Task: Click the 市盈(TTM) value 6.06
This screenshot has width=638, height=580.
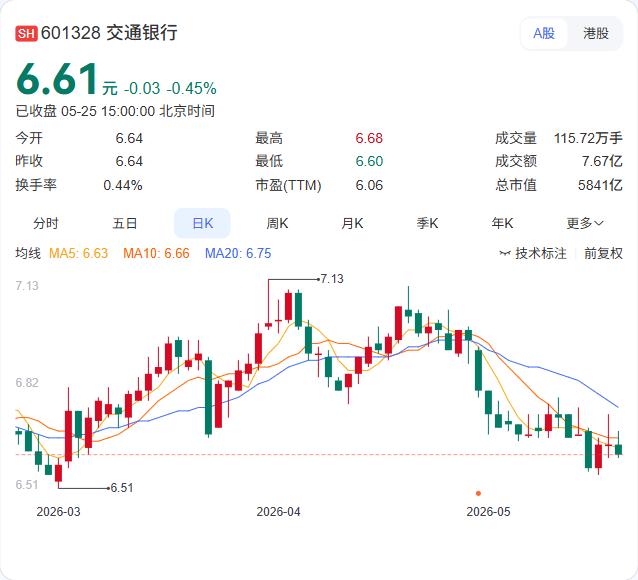Action: (369, 185)
